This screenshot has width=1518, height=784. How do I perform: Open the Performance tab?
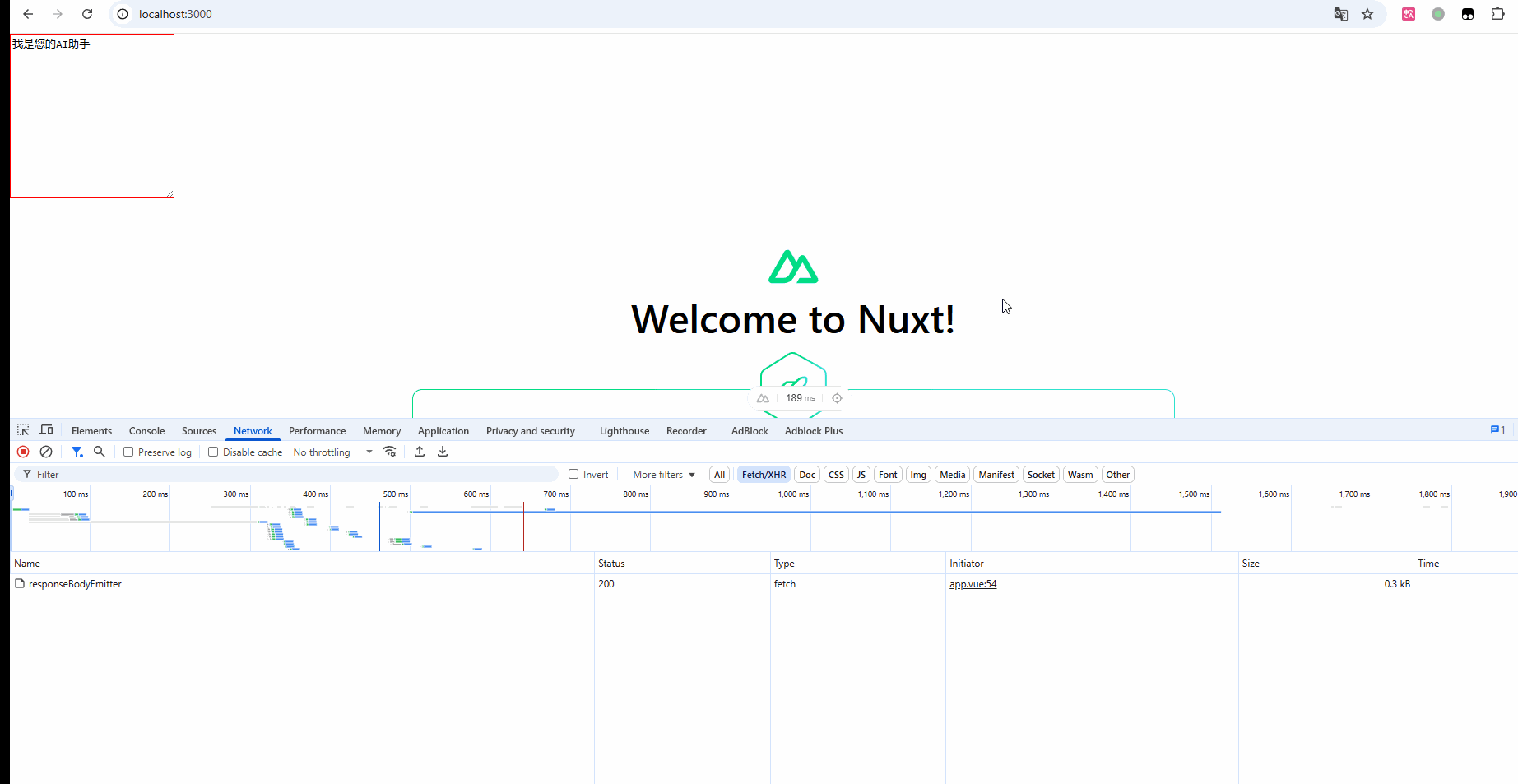tap(317, 431)
